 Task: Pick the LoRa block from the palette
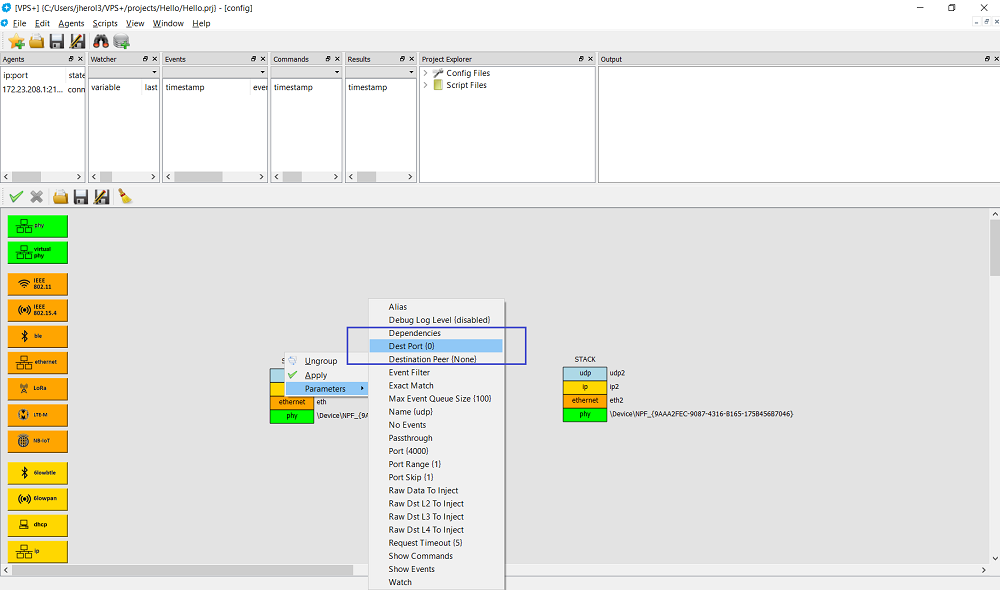38,387
